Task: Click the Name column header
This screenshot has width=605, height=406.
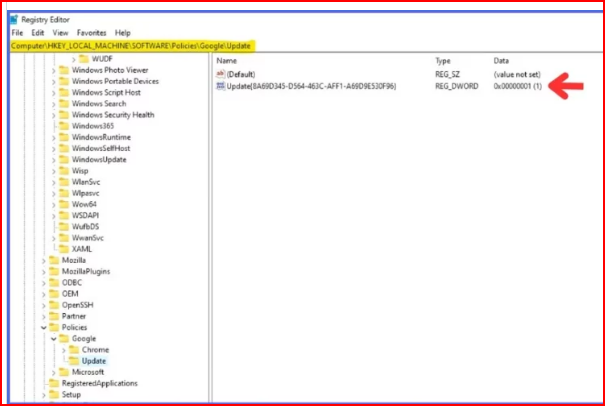Action: pyautogui.click(x=226, y=61)
